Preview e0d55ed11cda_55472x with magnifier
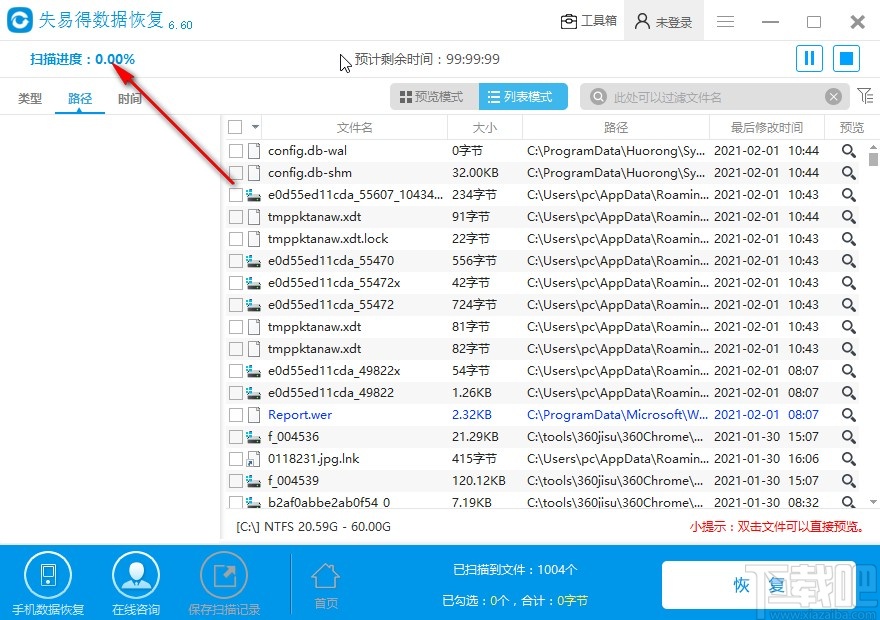 click(x=849, y=283)
